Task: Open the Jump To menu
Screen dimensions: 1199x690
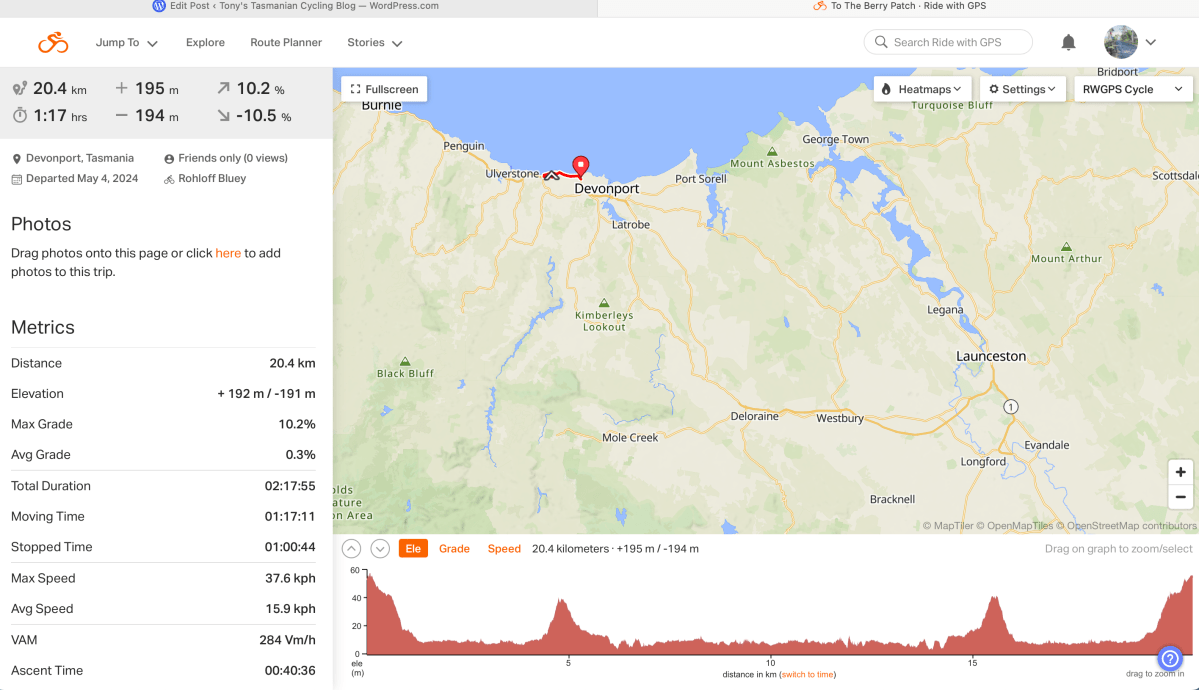Action: point(127,43)
